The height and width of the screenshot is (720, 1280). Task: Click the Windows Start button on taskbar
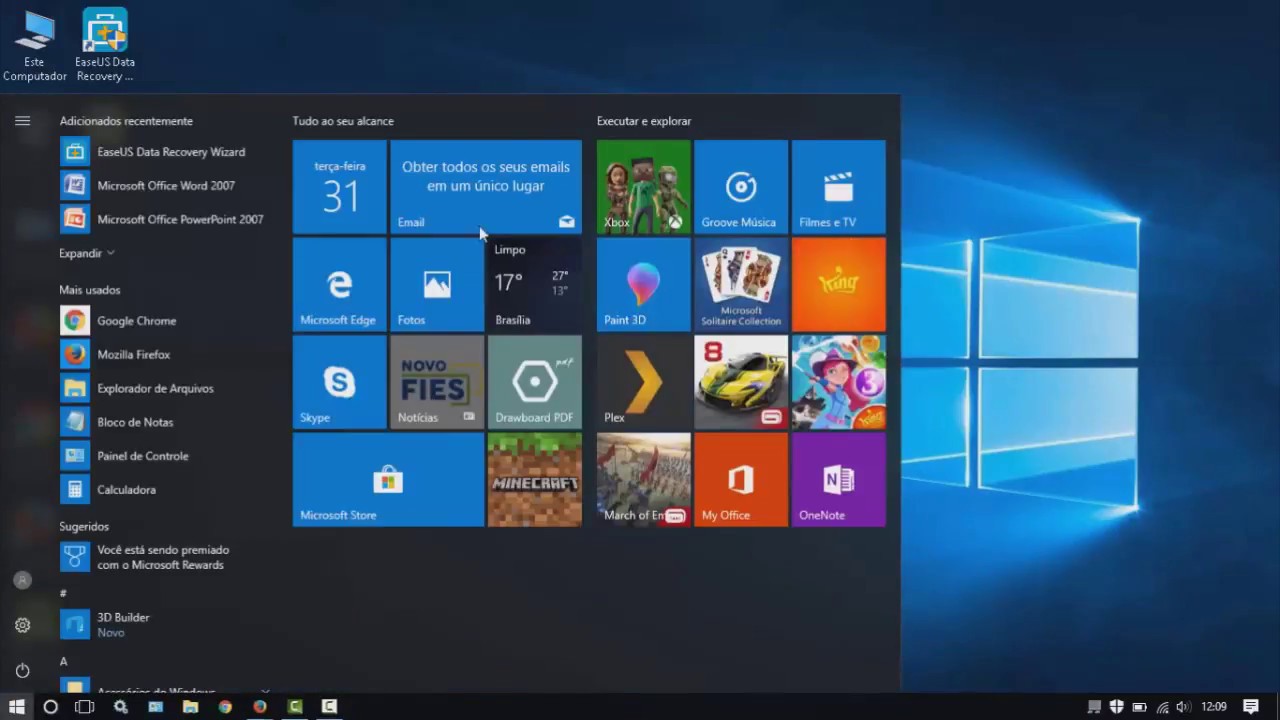16,706
